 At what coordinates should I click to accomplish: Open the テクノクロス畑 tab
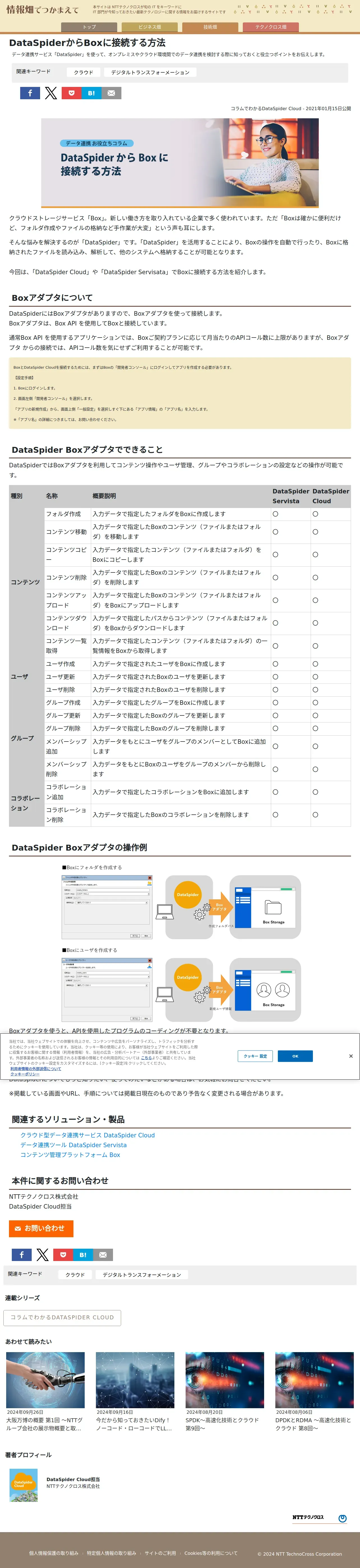(271, 27)
